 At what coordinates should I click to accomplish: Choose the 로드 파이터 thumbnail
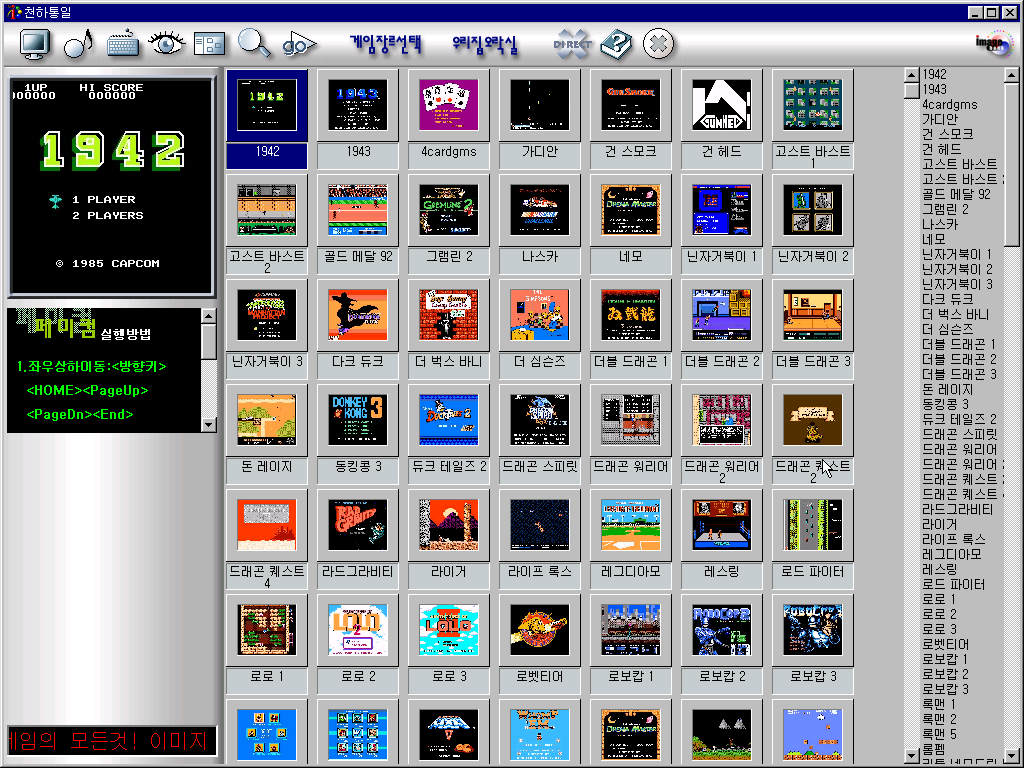(x=812, y=526)
